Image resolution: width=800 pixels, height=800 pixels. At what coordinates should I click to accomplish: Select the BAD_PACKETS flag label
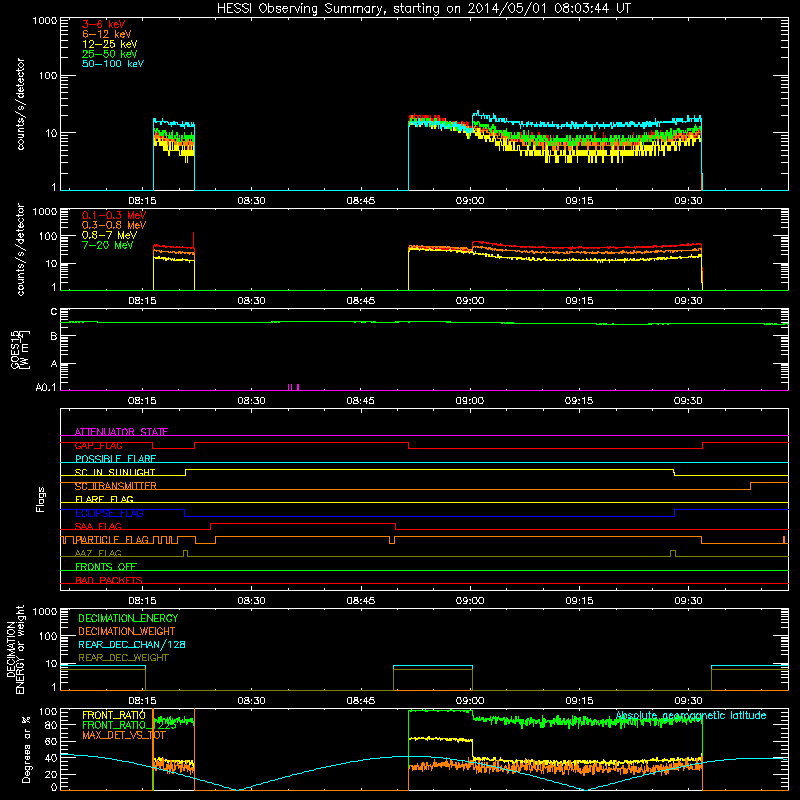[x=109, y=580]
